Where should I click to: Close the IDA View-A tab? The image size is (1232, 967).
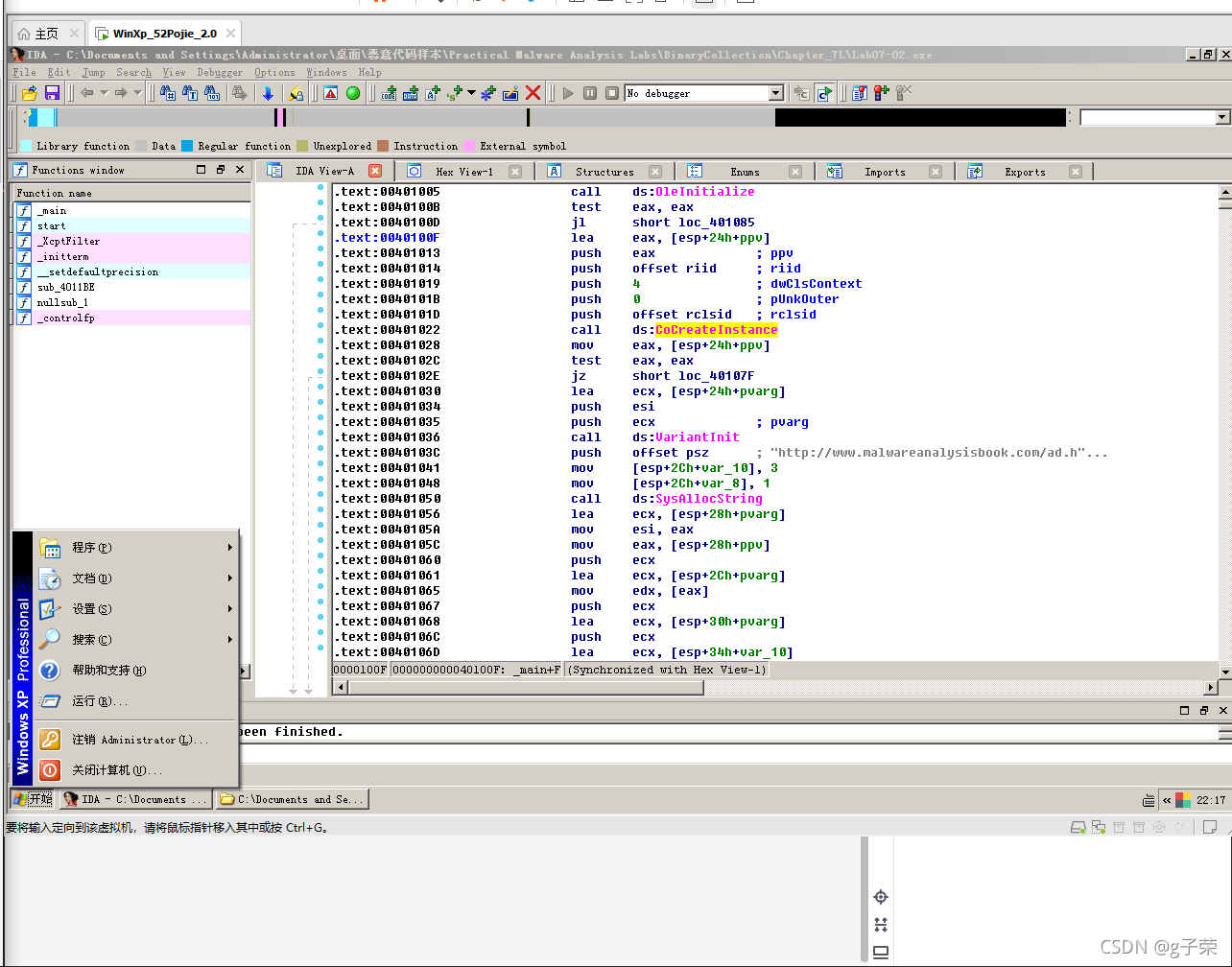(x=375, y=171)
